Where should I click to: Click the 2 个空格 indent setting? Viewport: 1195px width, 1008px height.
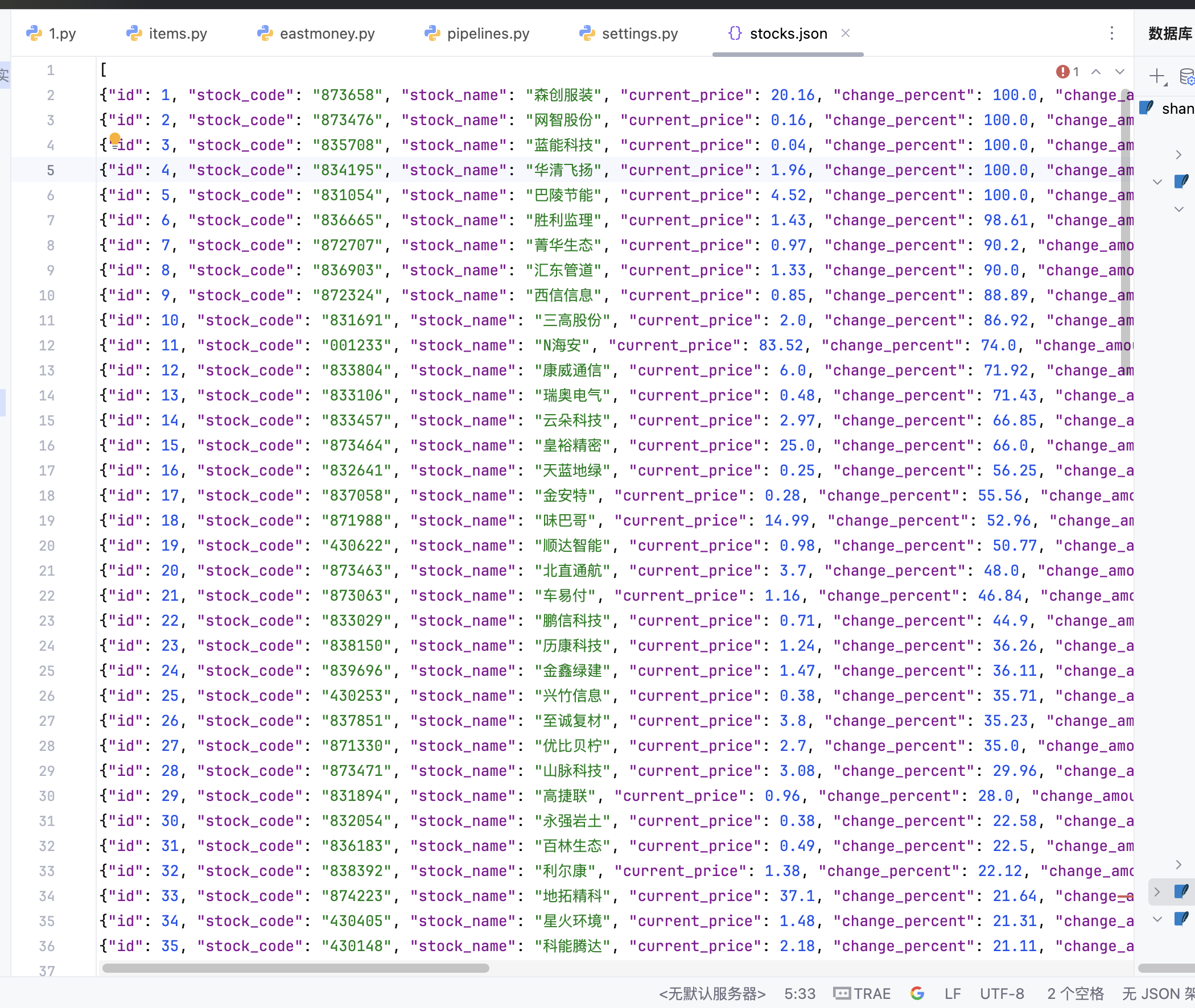(x=1075, y=993)
